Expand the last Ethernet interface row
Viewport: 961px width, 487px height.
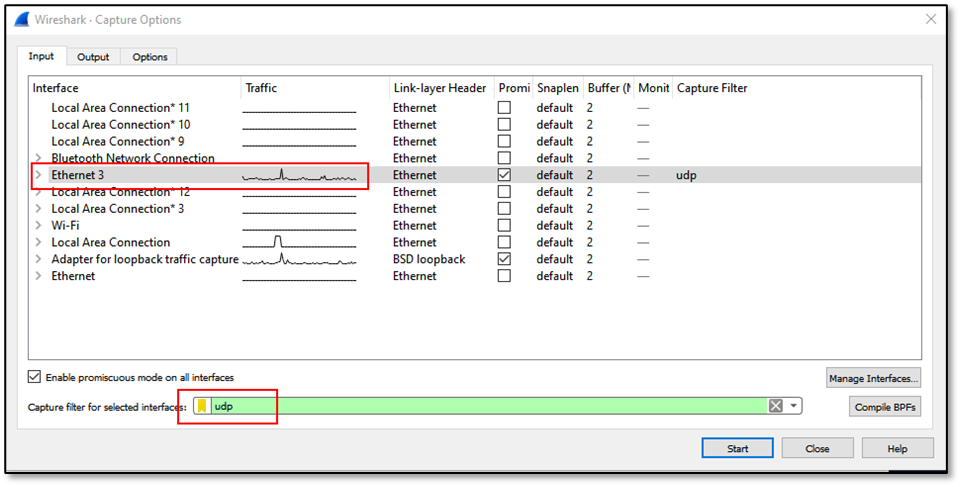tap(38, 276)
